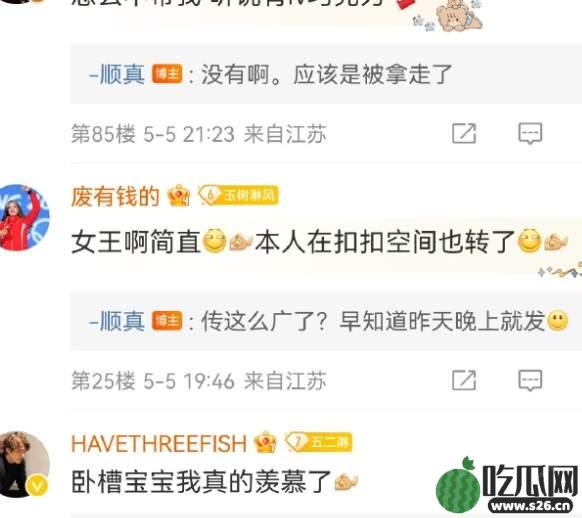Viewport: 582px width, 518px height.
Task: Tap share icon on the 25th-floor comment
Action: pos(464,380)
